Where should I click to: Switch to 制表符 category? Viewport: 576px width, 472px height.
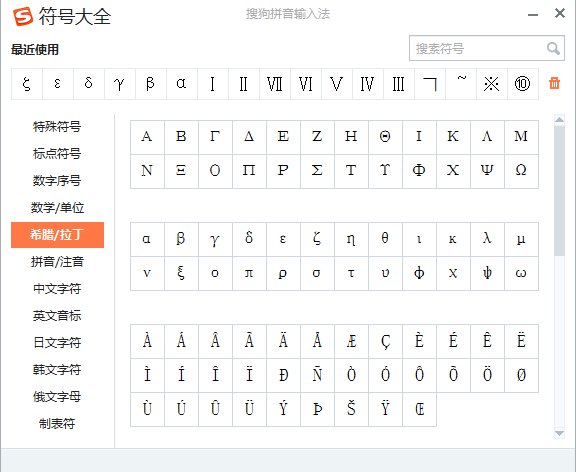click(57, 424)
